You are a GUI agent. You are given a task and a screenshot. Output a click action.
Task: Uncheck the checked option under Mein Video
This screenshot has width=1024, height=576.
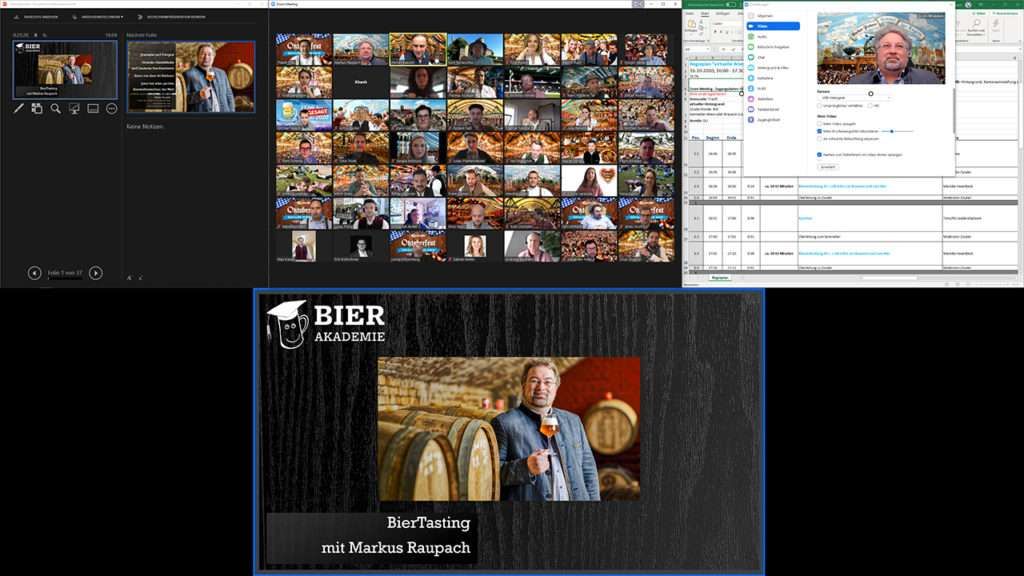click(x=820, y=131)
